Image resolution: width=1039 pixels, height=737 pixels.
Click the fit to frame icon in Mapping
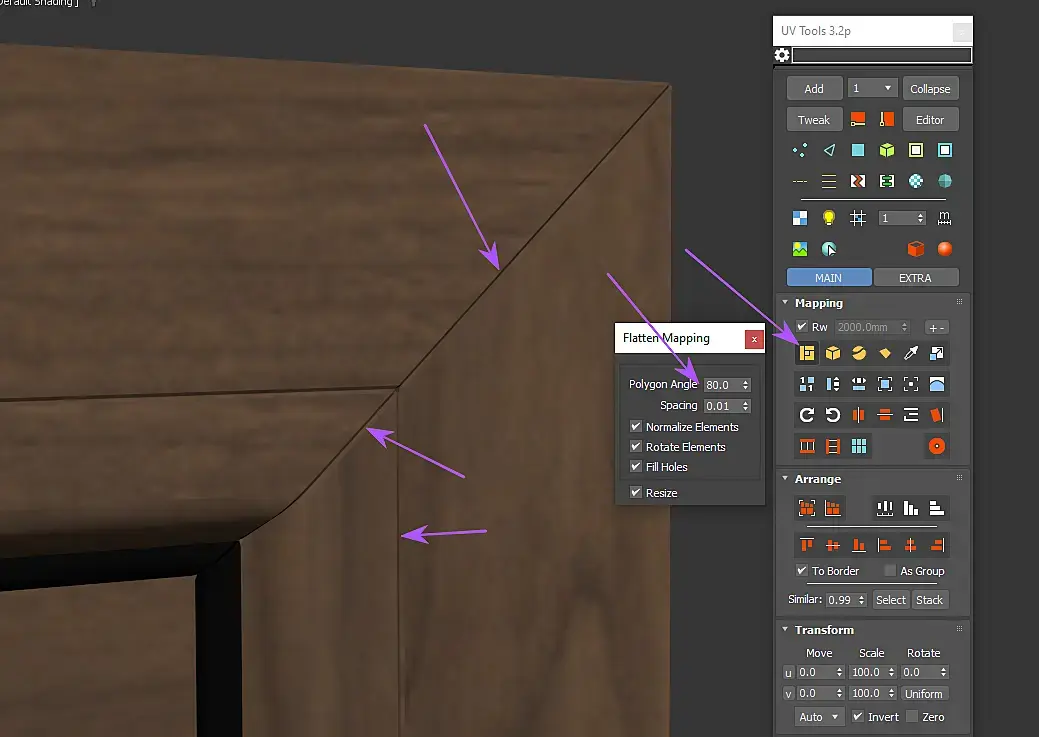[885, 384]
